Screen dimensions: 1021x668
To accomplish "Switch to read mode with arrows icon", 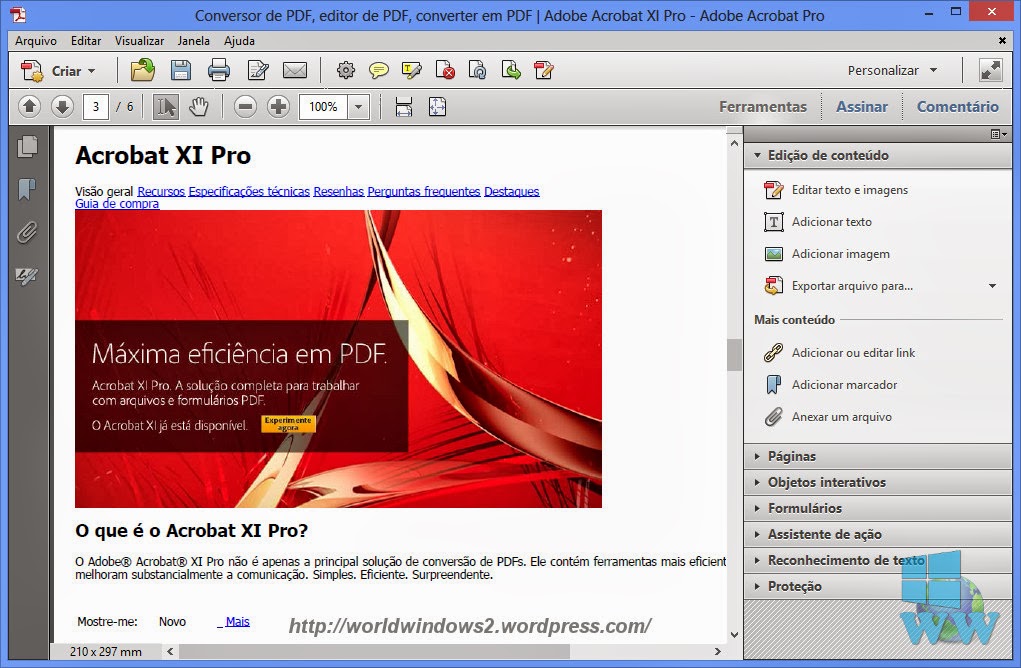I will [x=990, y=70].
